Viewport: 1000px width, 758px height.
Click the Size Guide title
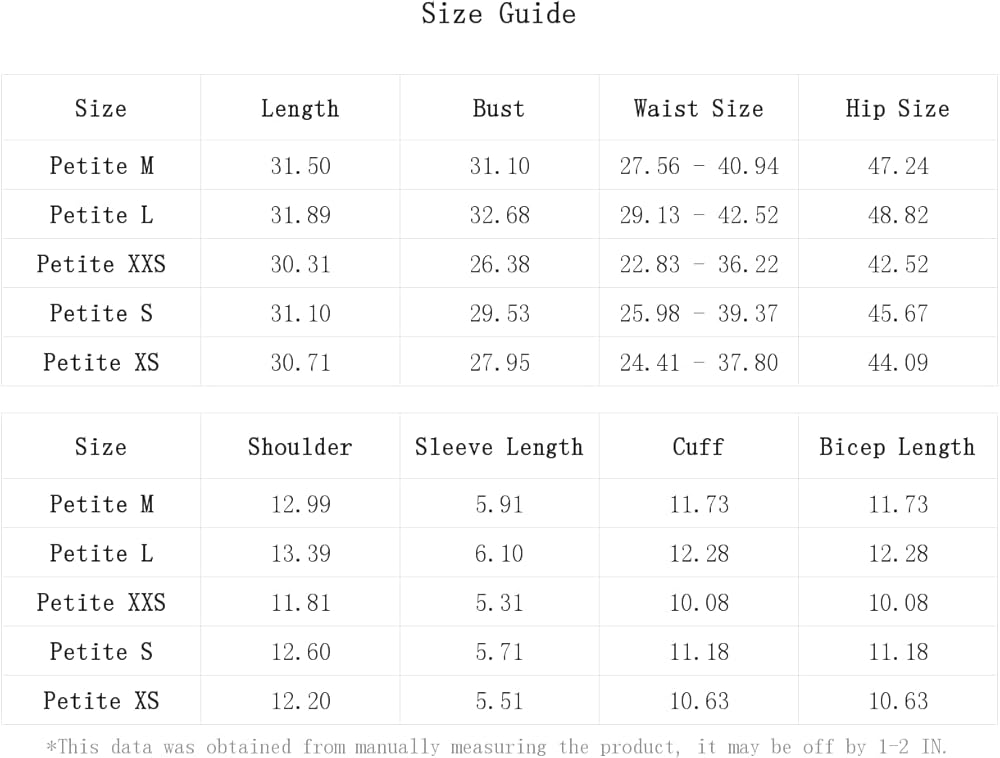498,15
